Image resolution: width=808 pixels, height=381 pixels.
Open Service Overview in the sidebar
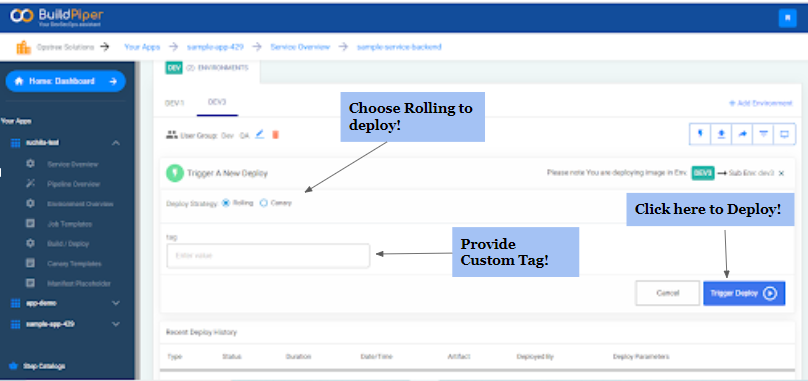[73, 164]
